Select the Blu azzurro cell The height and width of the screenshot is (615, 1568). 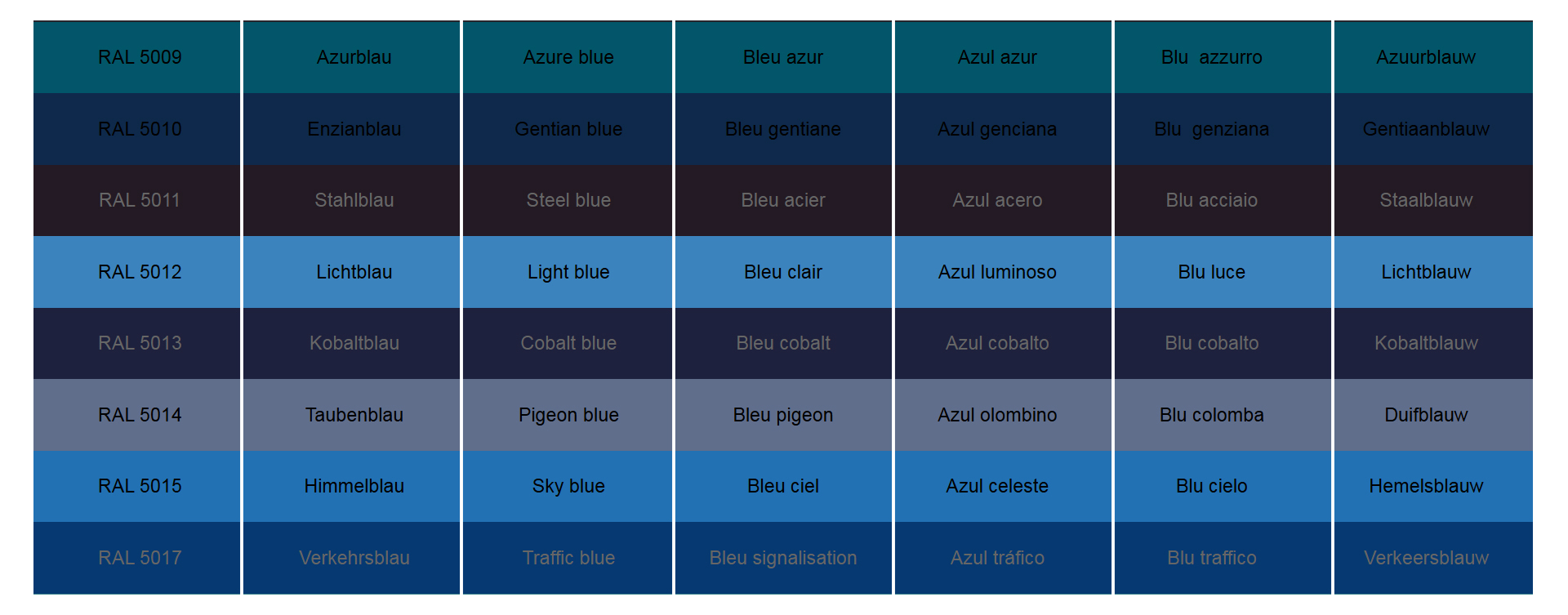1211,57
